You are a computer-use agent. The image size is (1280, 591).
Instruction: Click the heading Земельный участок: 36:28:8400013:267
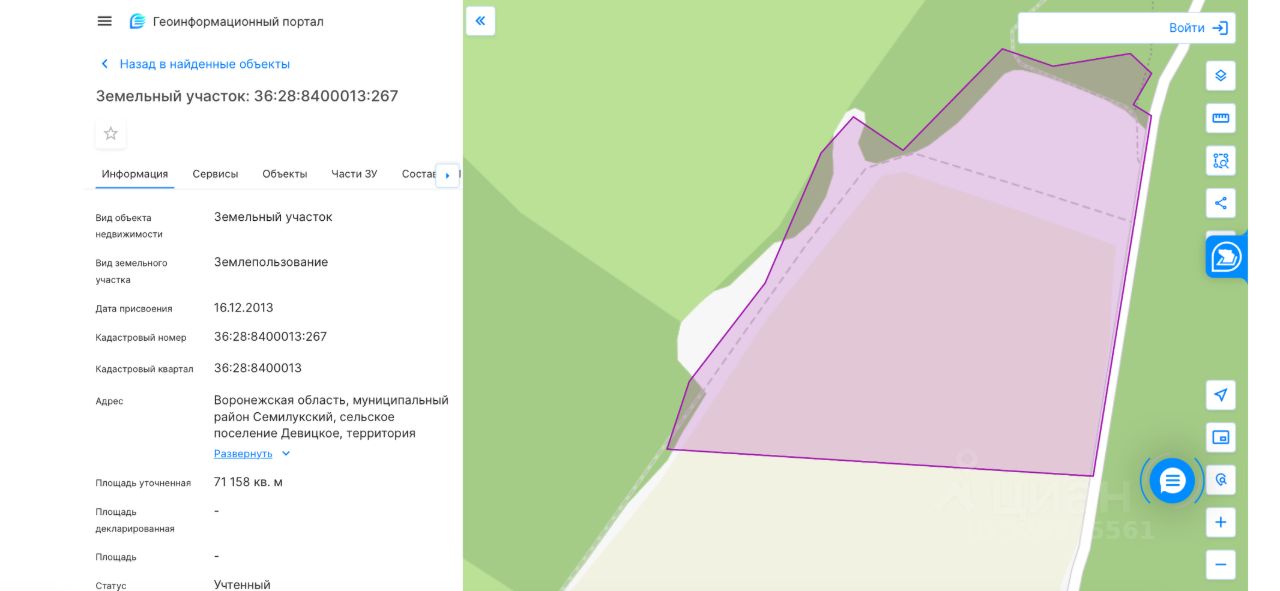pyautogui.click(x=247, y=96)
